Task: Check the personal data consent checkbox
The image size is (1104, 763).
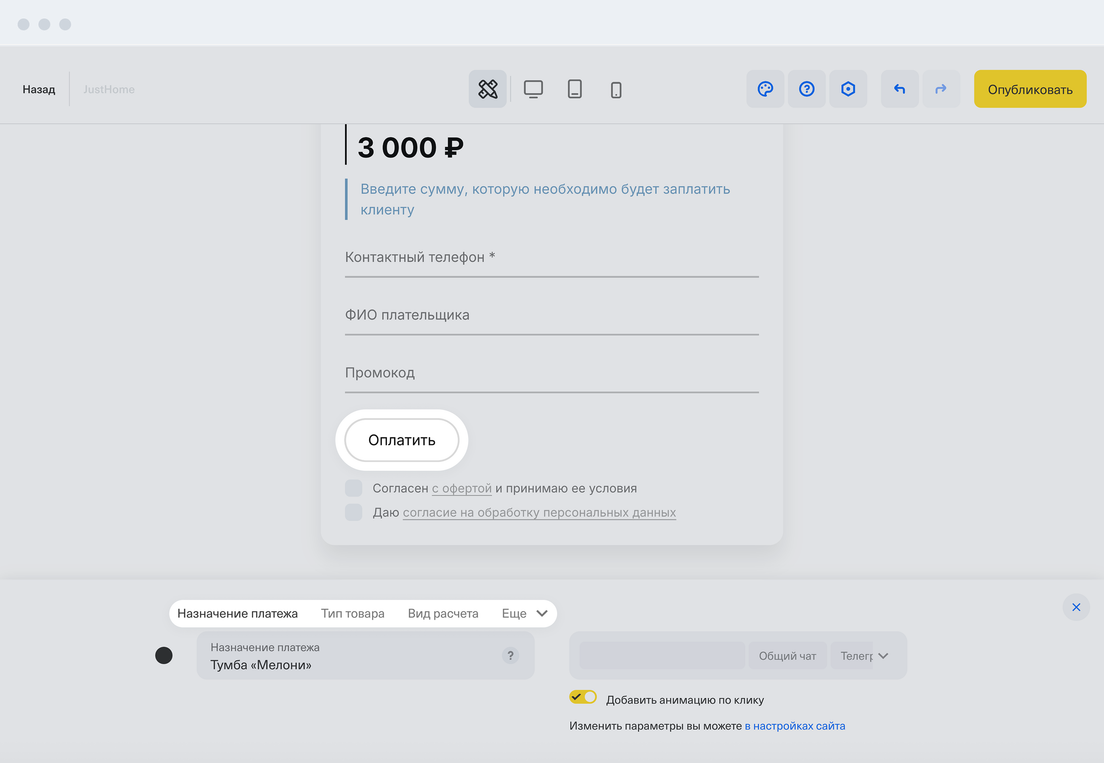Action: (x=354, y=512)
